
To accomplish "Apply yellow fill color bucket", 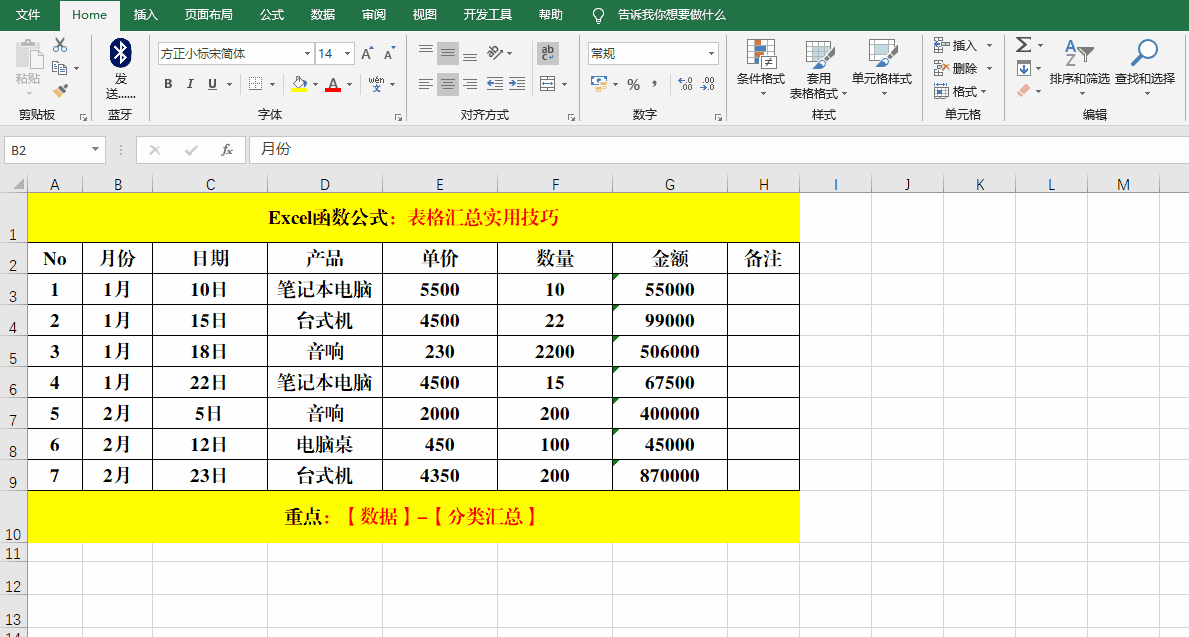I will (299, 84).
